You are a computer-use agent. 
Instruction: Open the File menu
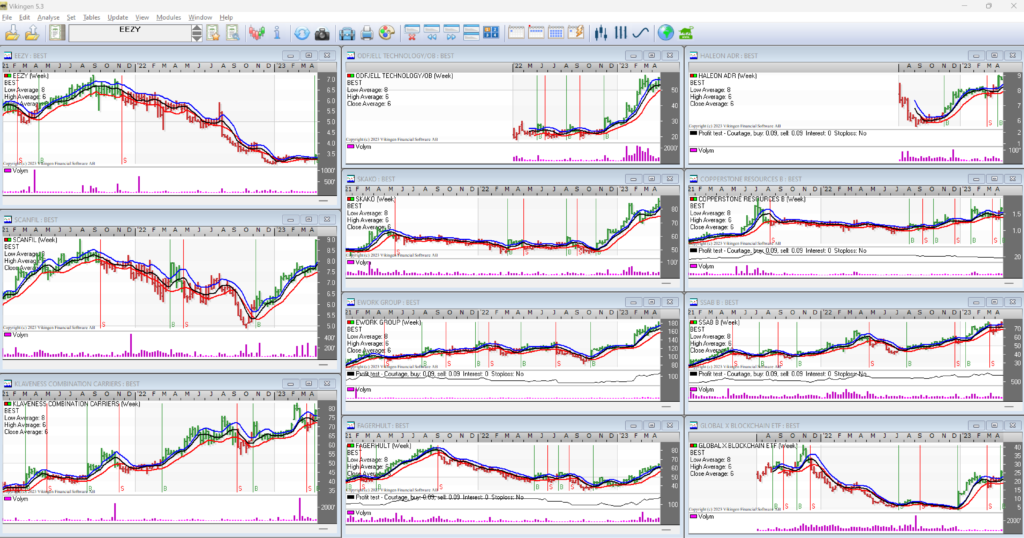point(7,18)
